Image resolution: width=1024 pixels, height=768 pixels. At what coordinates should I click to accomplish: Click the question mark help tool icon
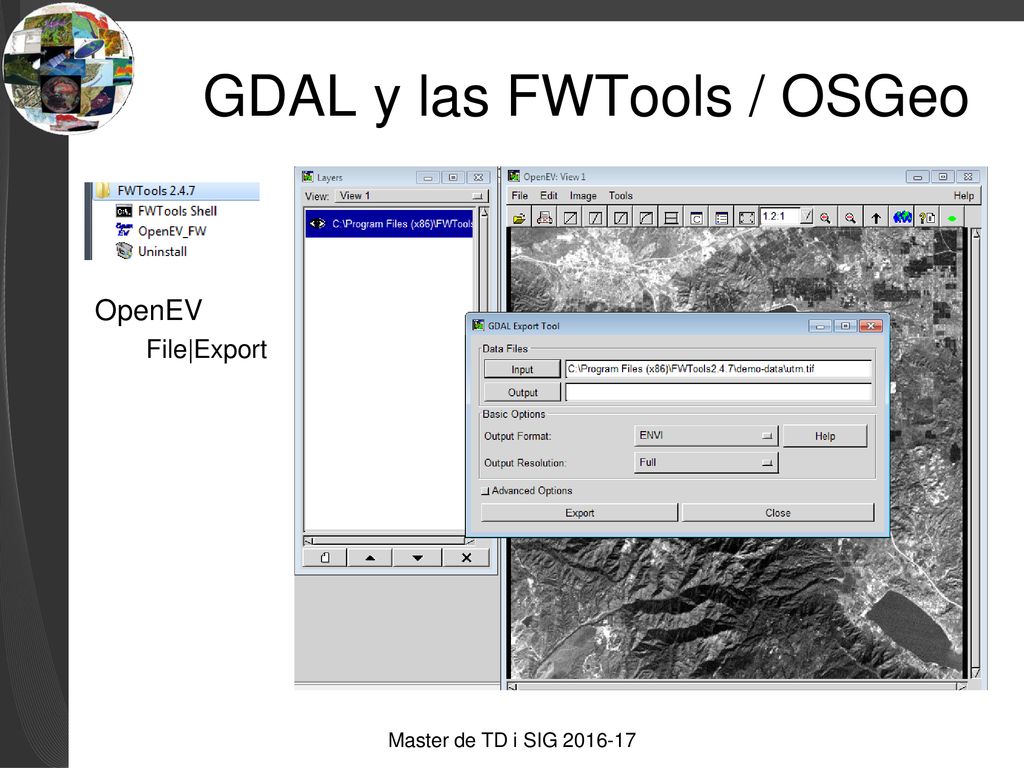(927, 217)
